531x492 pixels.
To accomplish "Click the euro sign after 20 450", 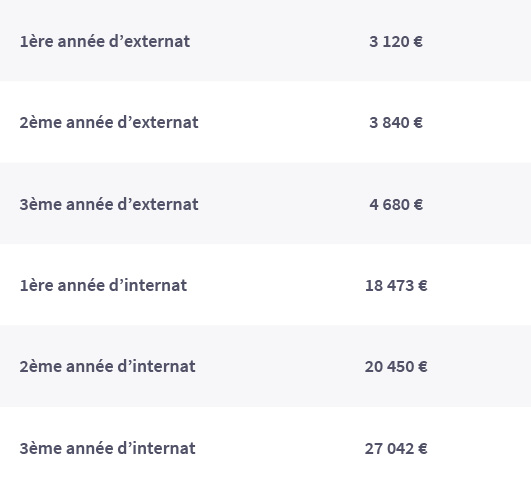I will 423,366.
